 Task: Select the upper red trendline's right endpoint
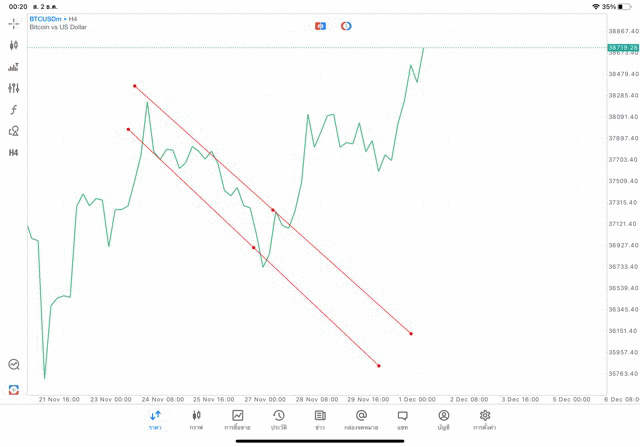coord(411,333)
